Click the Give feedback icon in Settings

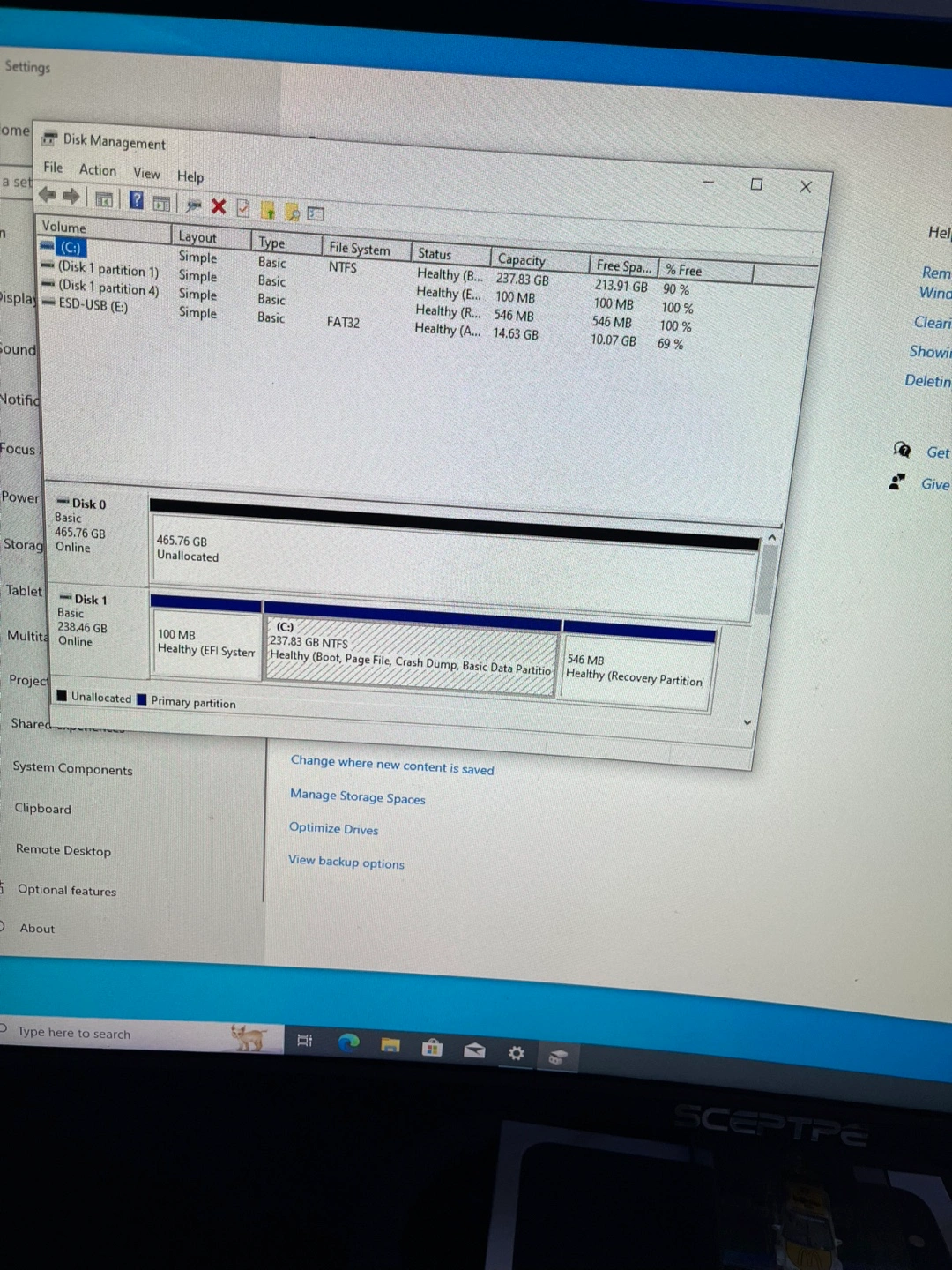[897, 482]
